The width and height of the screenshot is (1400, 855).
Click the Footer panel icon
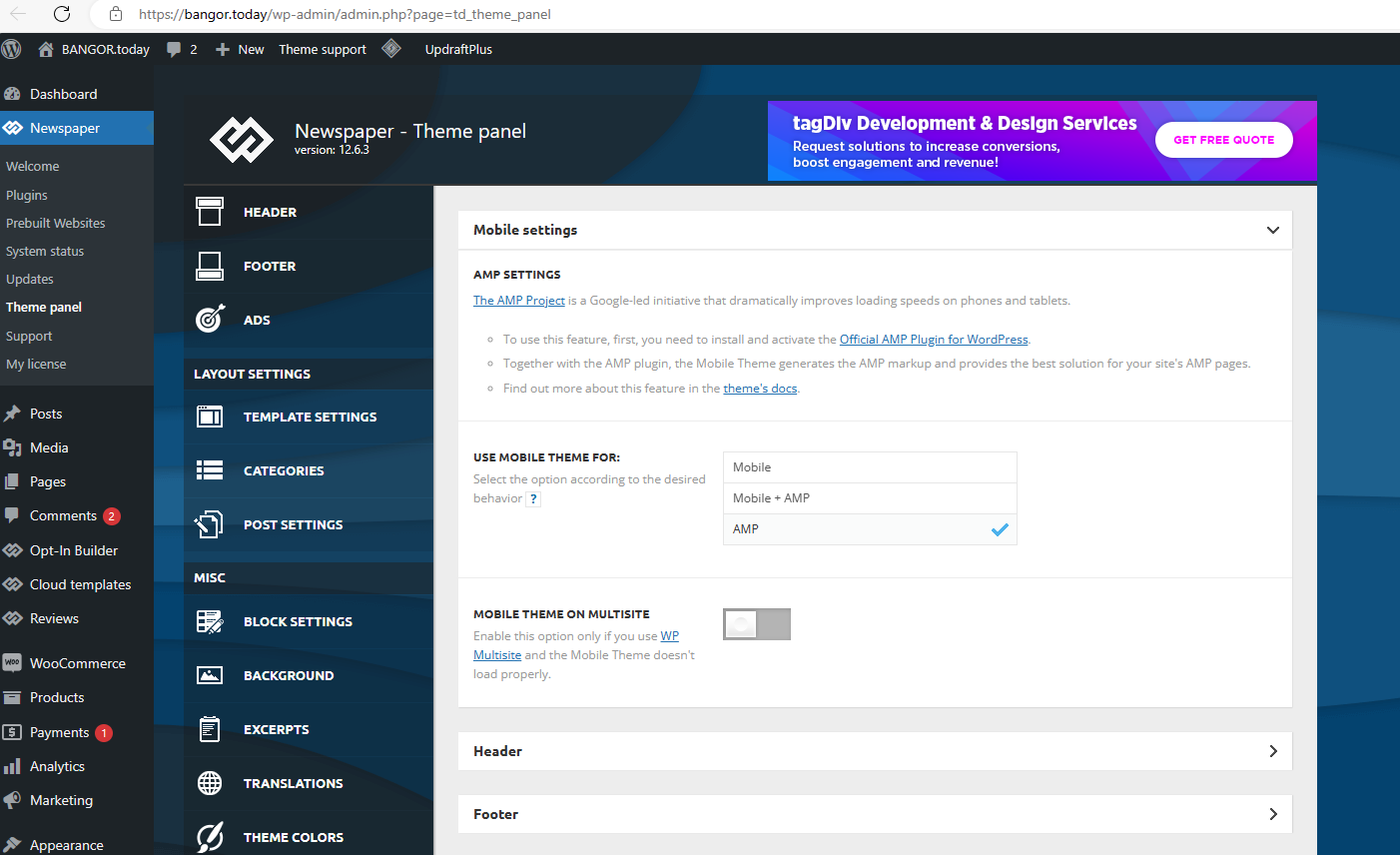210,266
